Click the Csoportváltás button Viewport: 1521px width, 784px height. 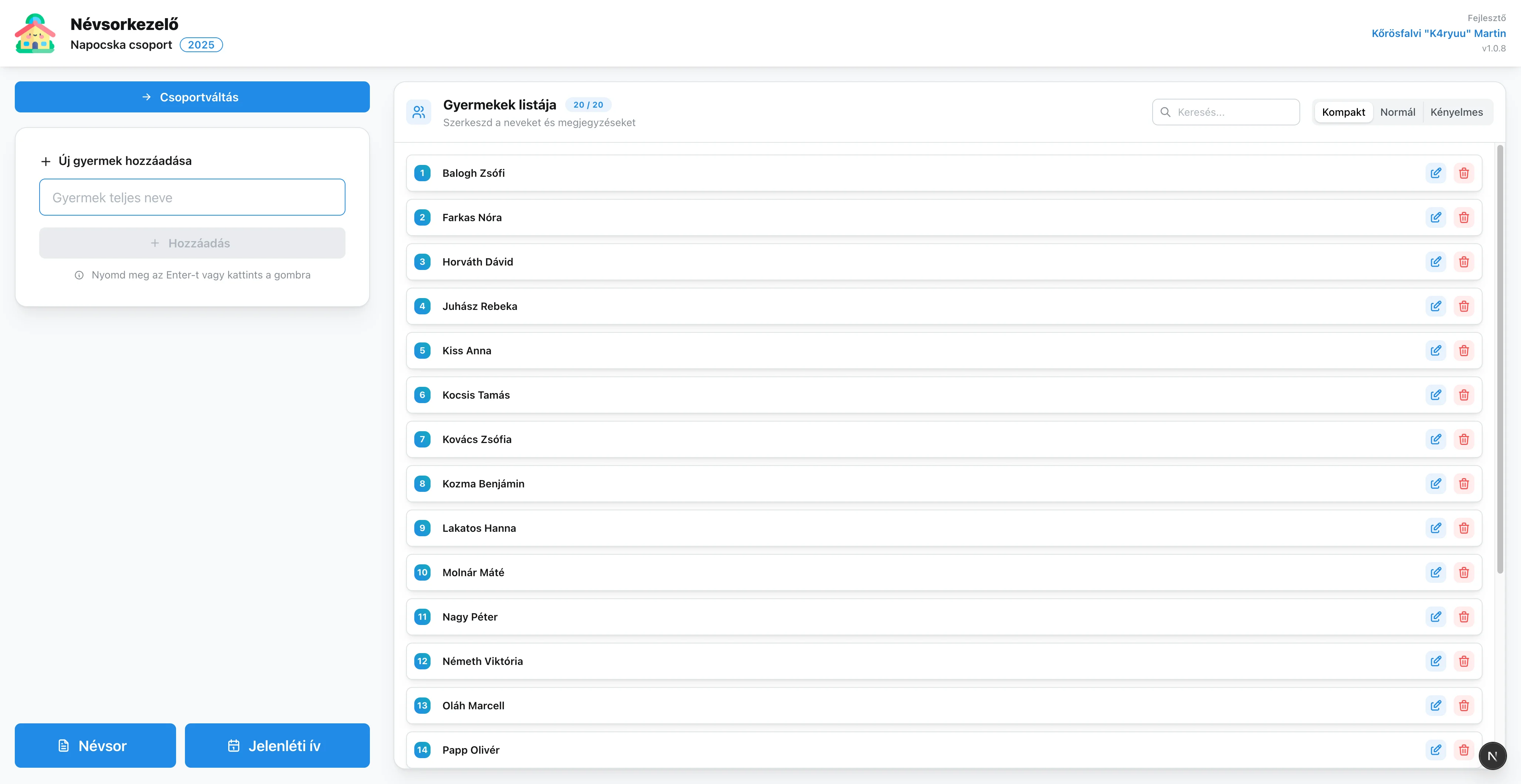pyautogui.click(x=192, y=97)
